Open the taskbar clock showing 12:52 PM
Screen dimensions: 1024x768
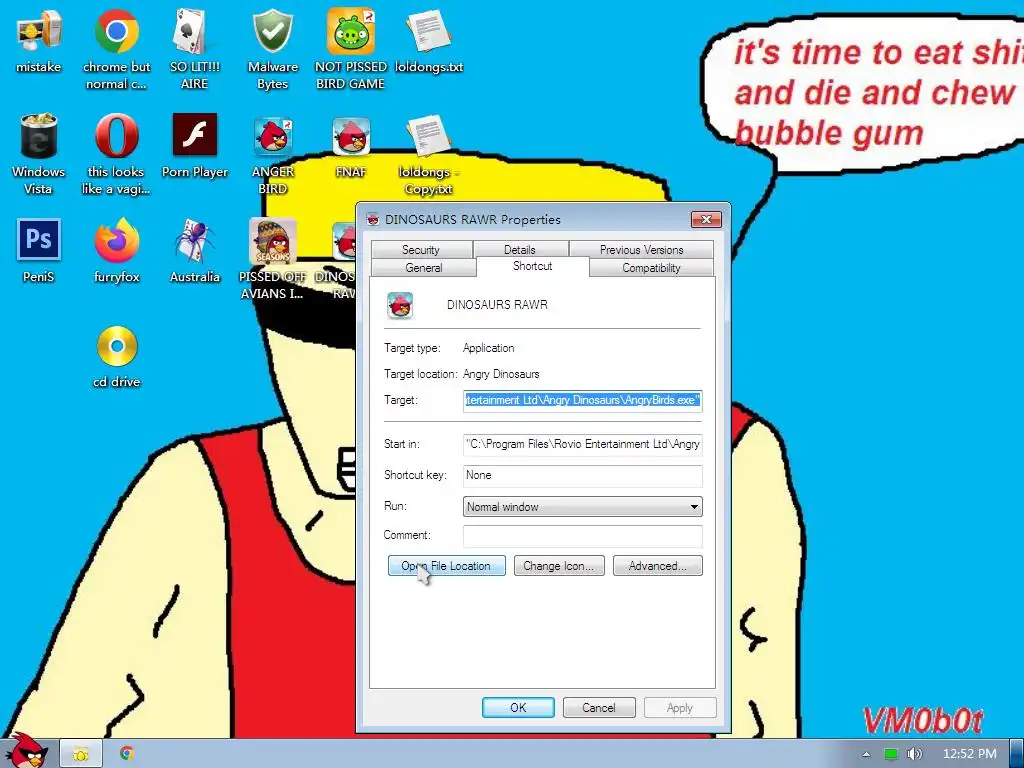point(970,754)
